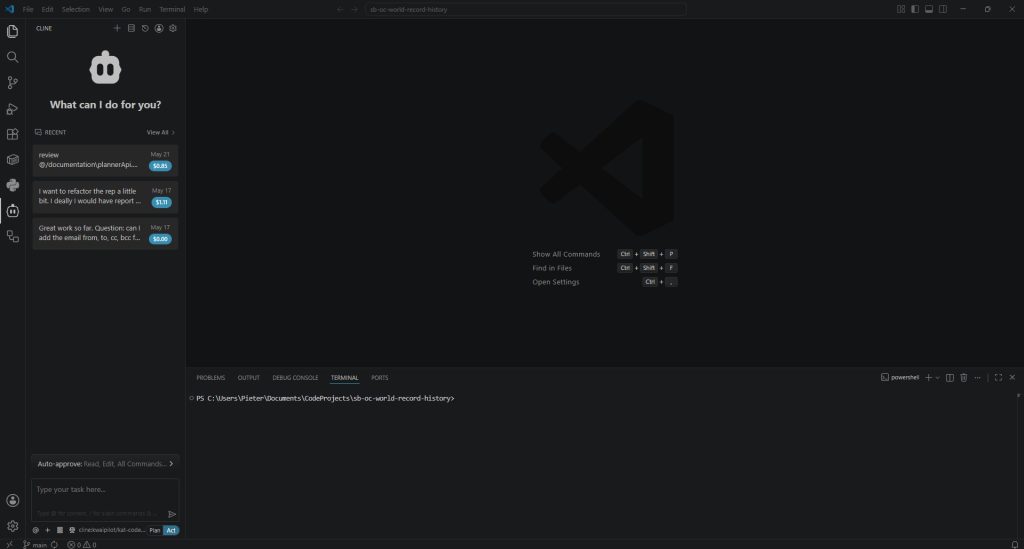Switch to the Problems tab
The image size is (1024, 549).
210,377
